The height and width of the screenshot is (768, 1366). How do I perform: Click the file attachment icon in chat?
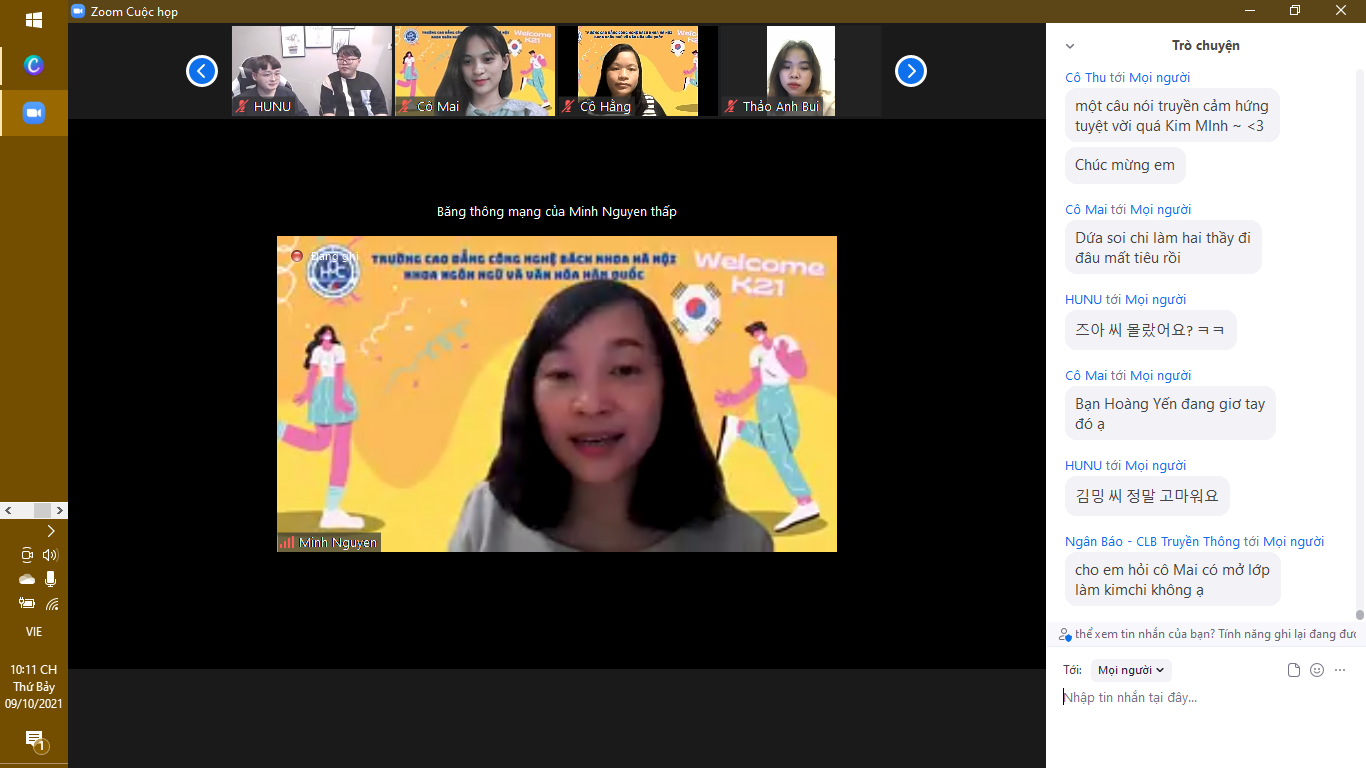pyautogui.click(x=1294, y=670)
